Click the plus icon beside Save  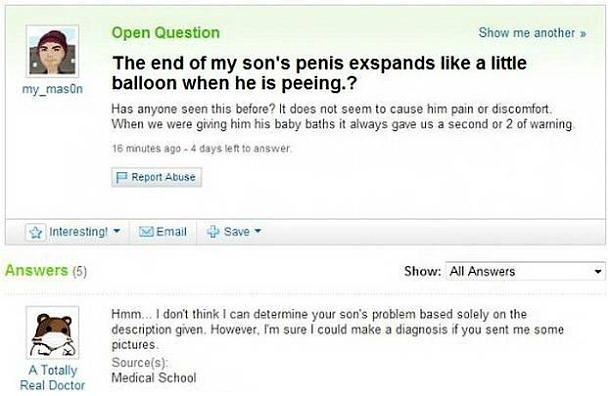click(x=213, y=231)
